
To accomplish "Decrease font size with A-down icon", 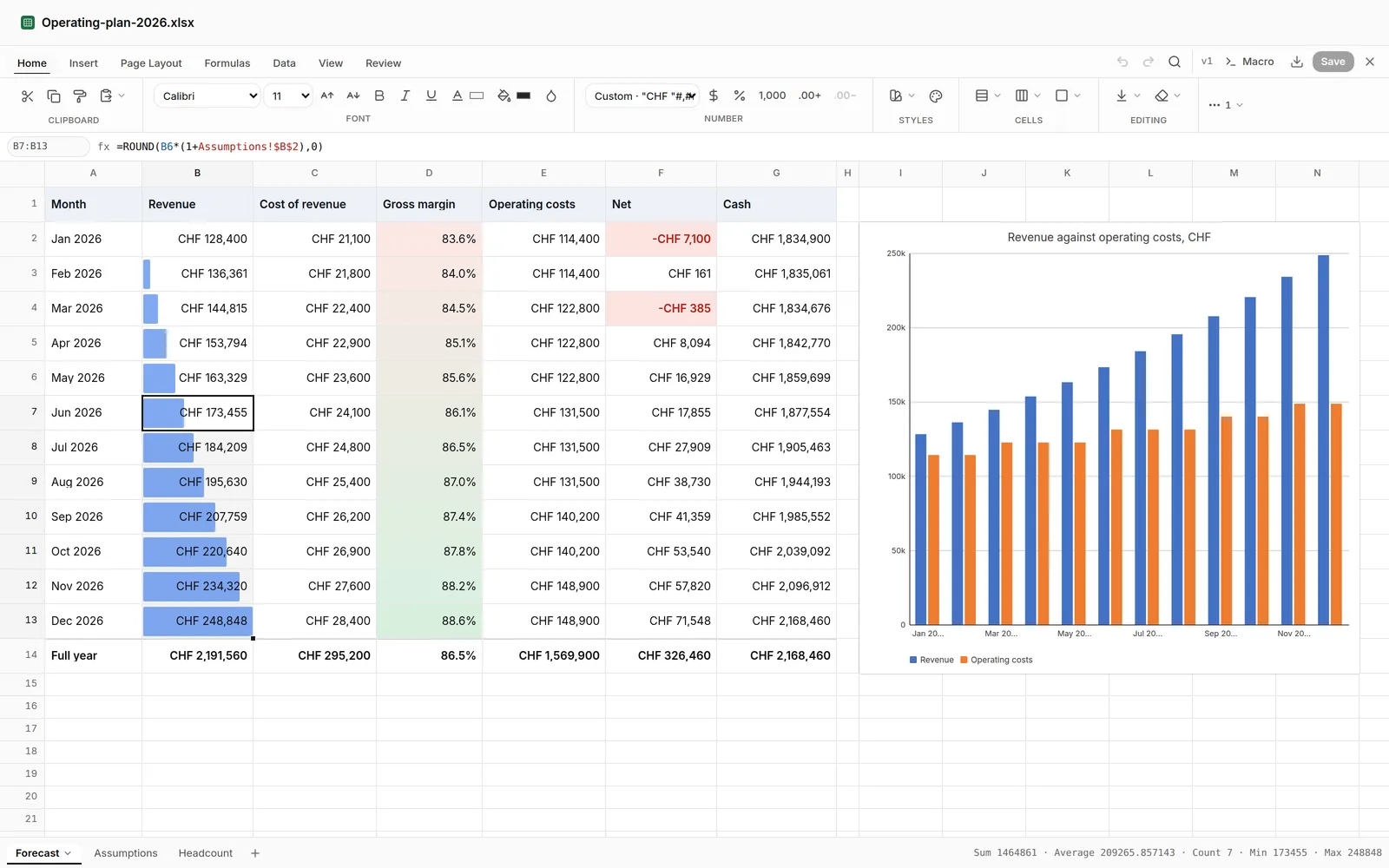I will [353, 96].
